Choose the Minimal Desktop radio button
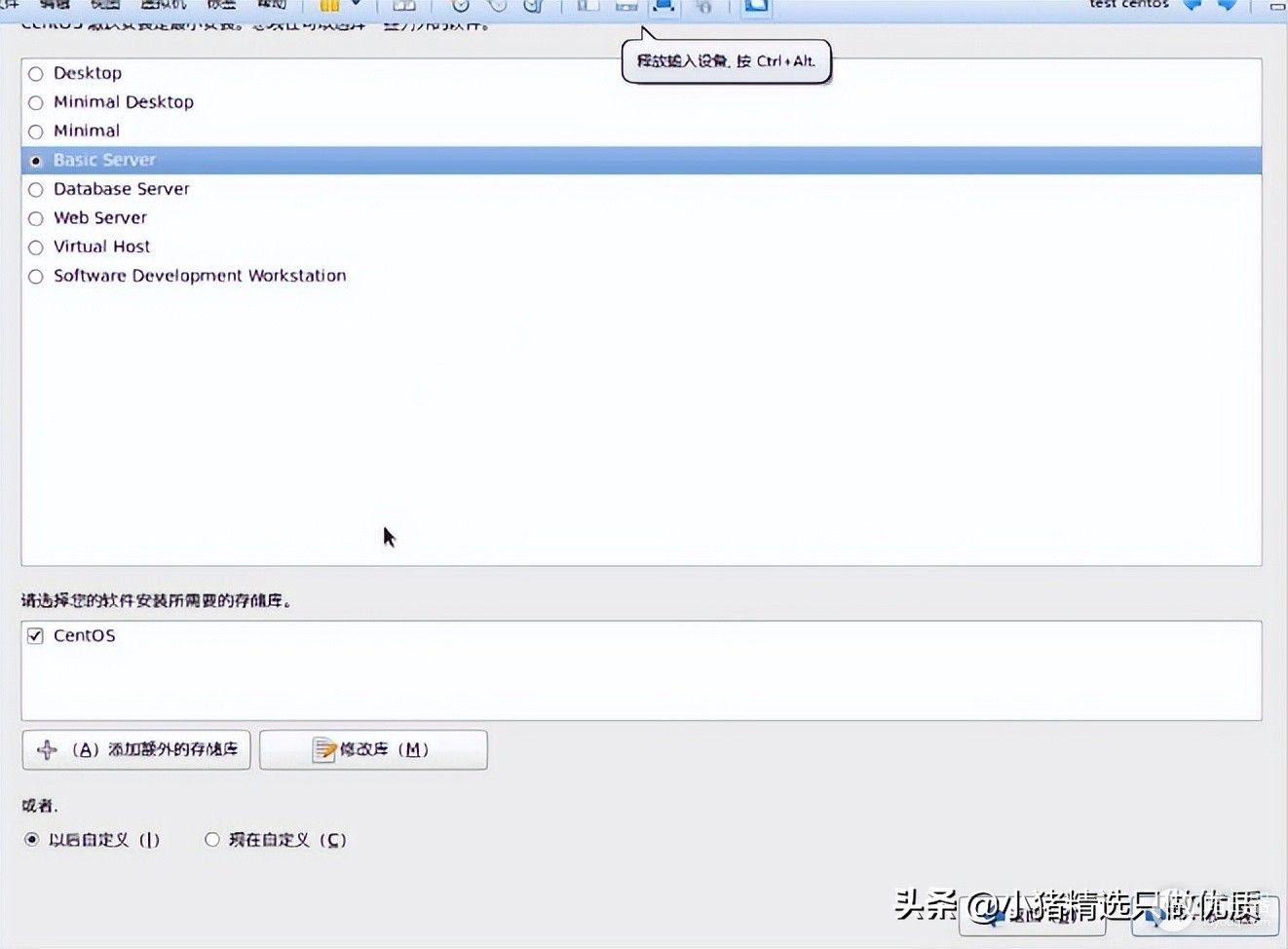 [36, 102]
